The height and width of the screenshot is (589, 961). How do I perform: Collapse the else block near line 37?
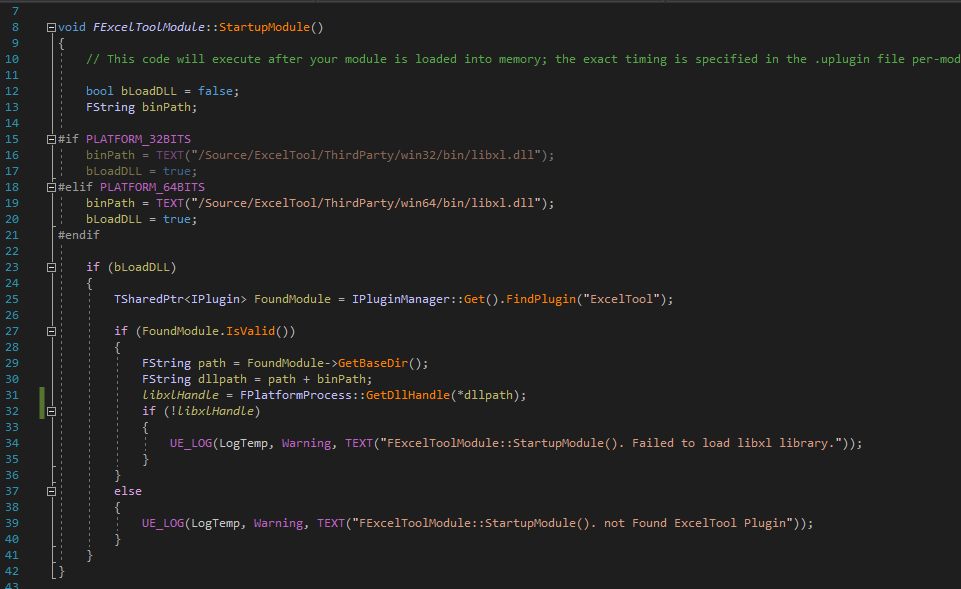(50, 490)
